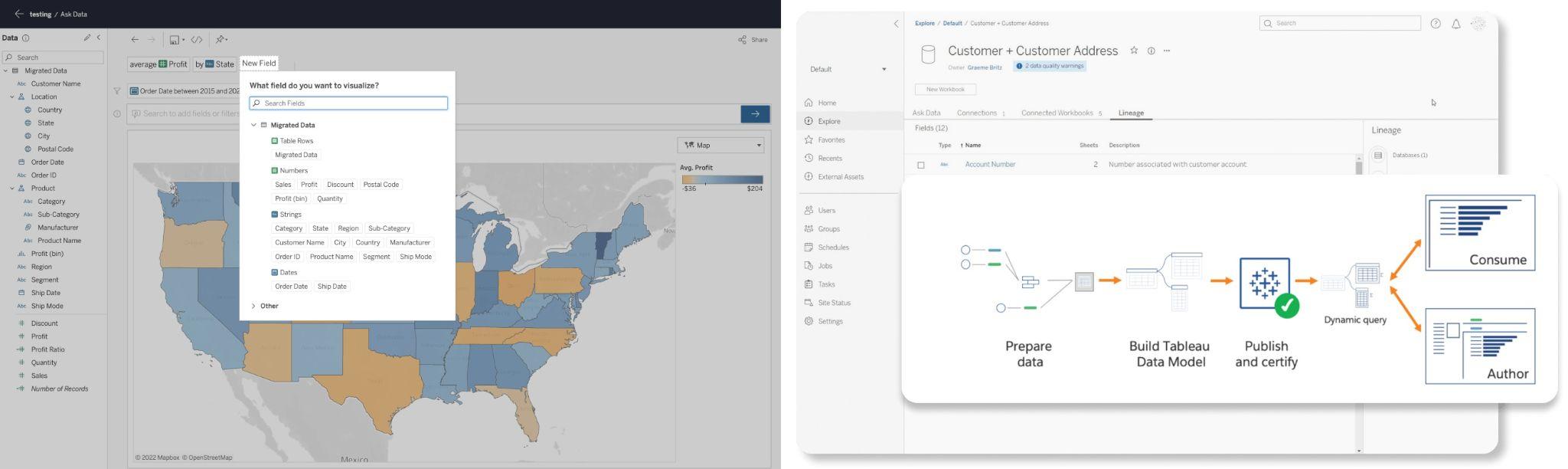1568x469 pixels.
Task: Click the Groups sidebar icon
Action: tap(808, 228)
